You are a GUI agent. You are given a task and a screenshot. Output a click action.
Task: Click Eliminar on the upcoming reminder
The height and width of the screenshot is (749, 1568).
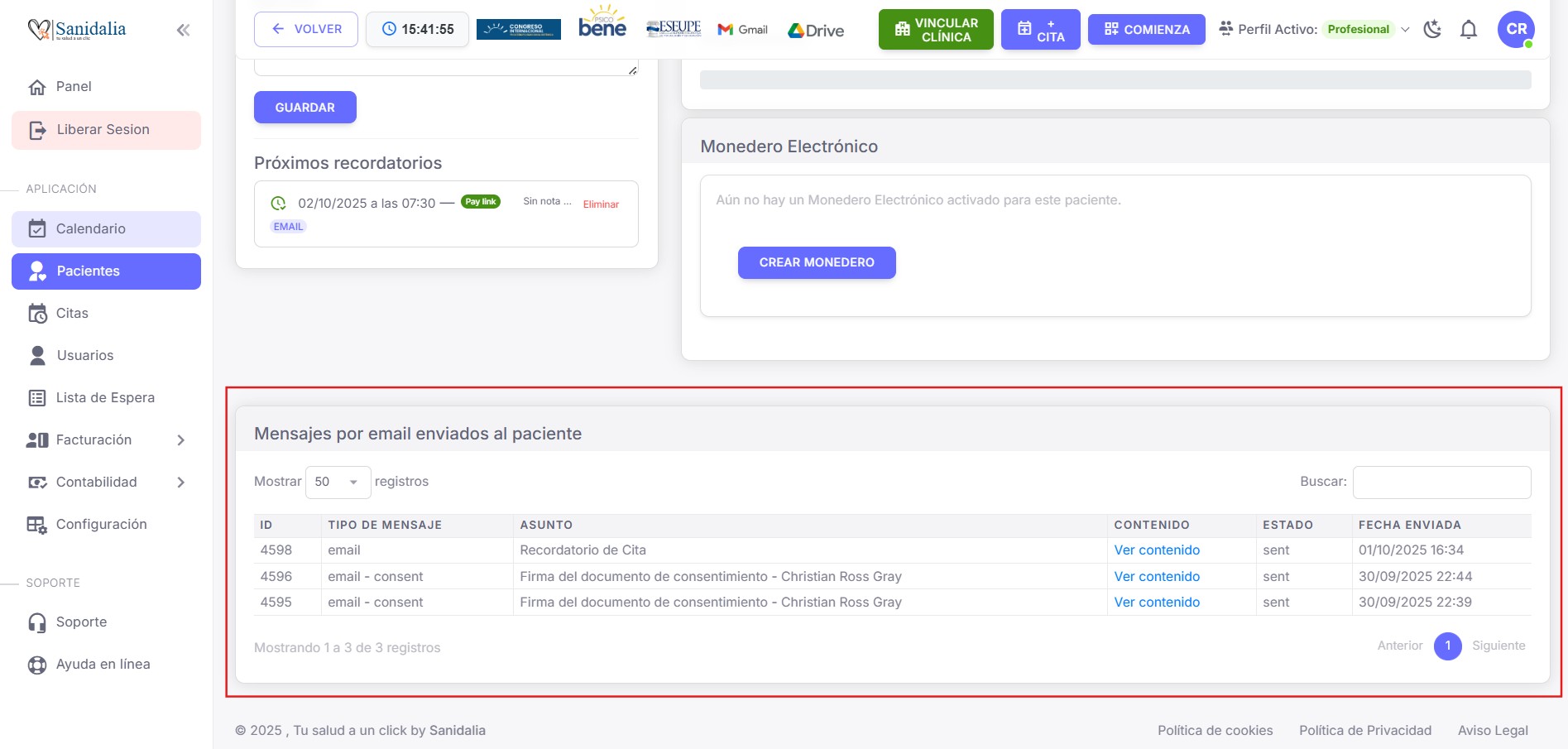pyautogui.click(x=601, y=204)
